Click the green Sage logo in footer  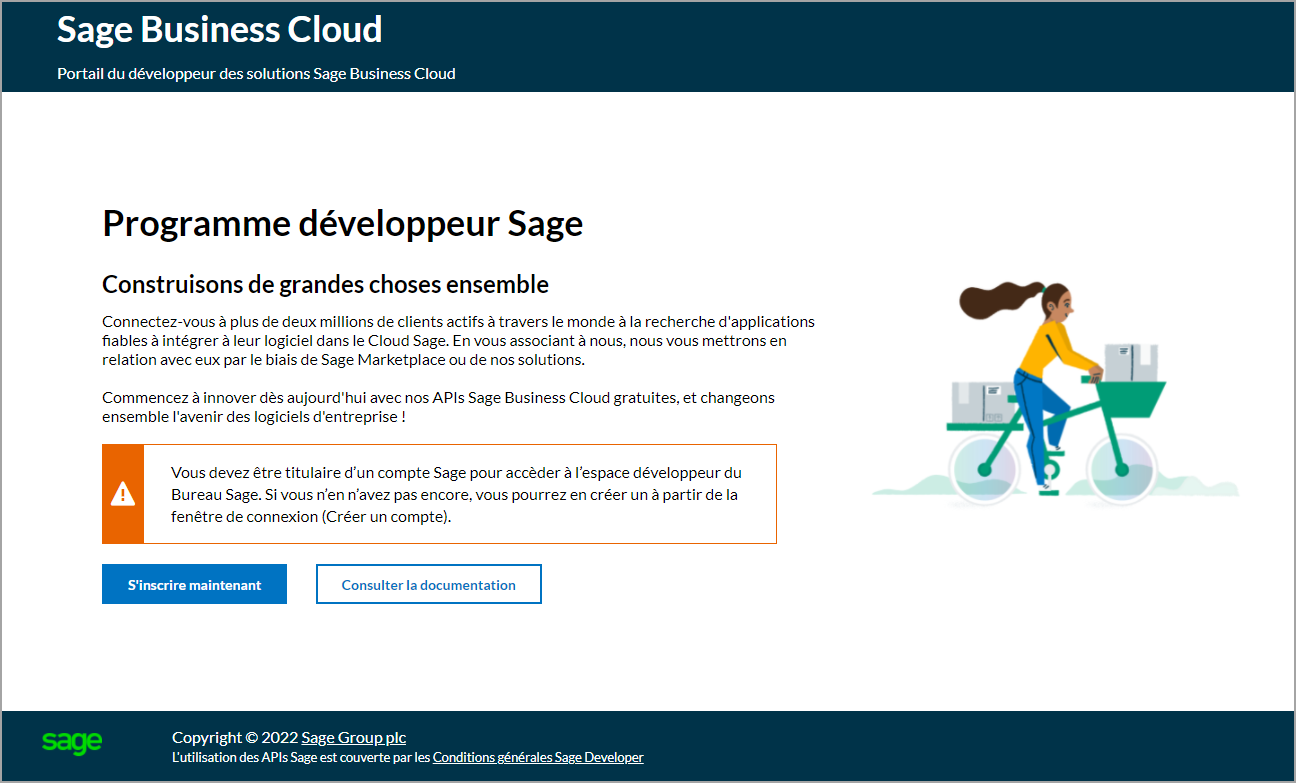tap(72, 742)
